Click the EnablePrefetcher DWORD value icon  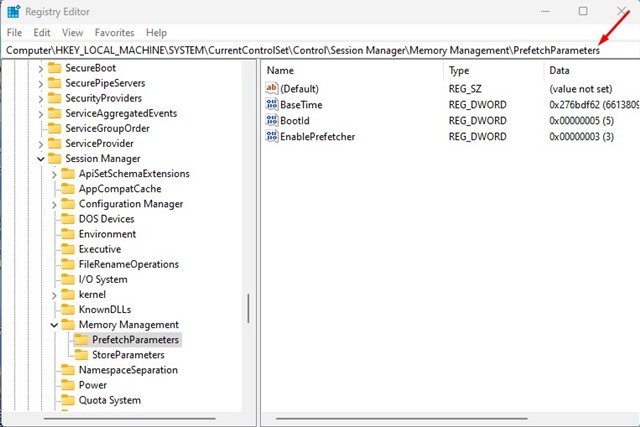click(271, 136)
